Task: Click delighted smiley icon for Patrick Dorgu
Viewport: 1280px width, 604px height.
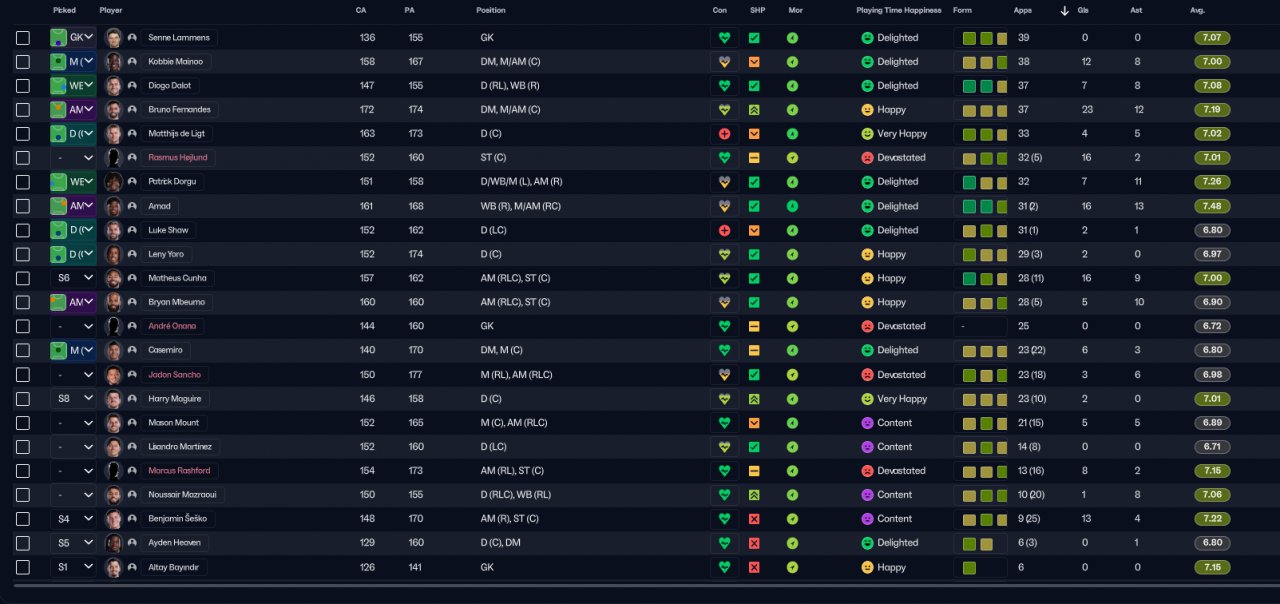Action: 867,182
